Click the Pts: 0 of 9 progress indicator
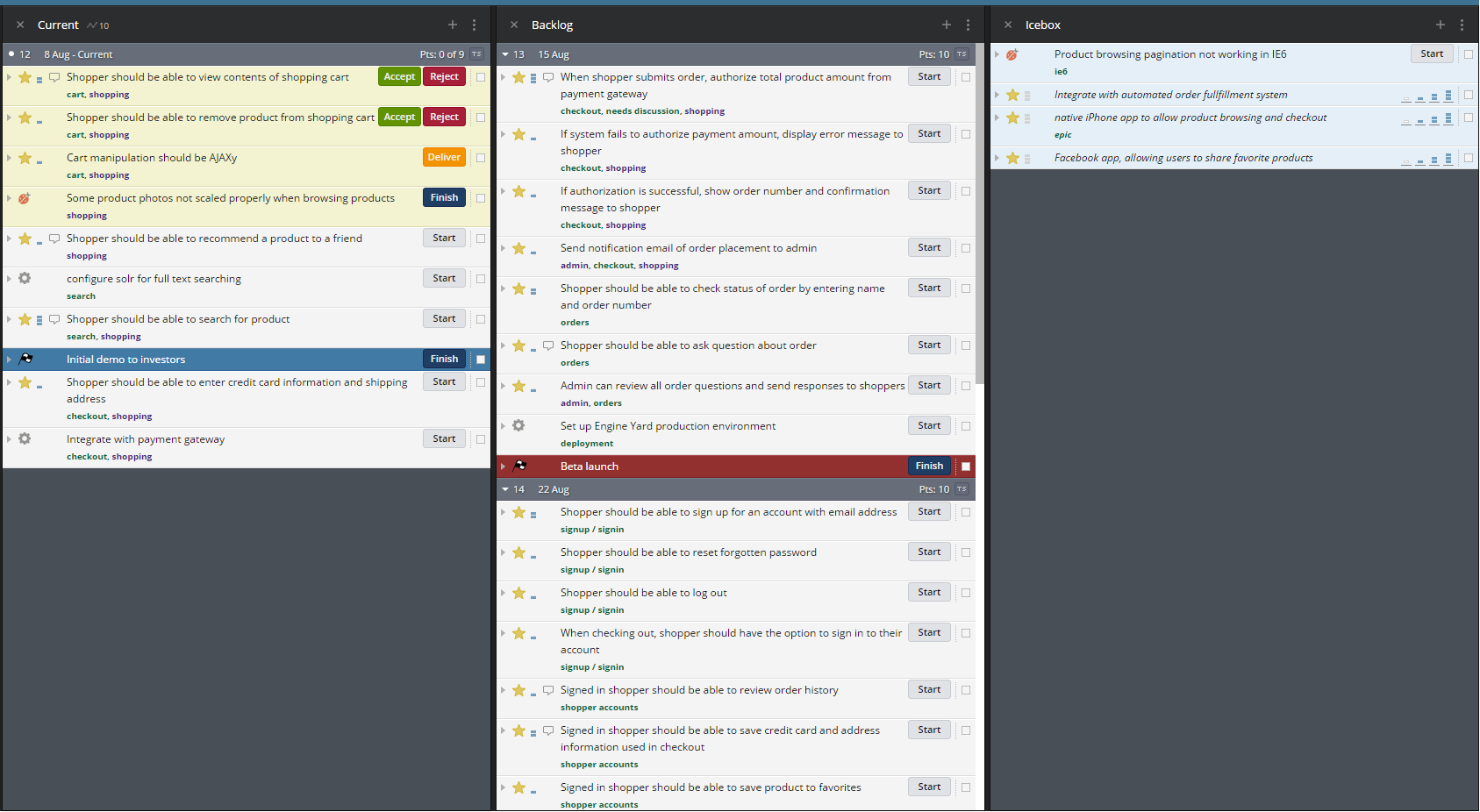 point(442,53)
